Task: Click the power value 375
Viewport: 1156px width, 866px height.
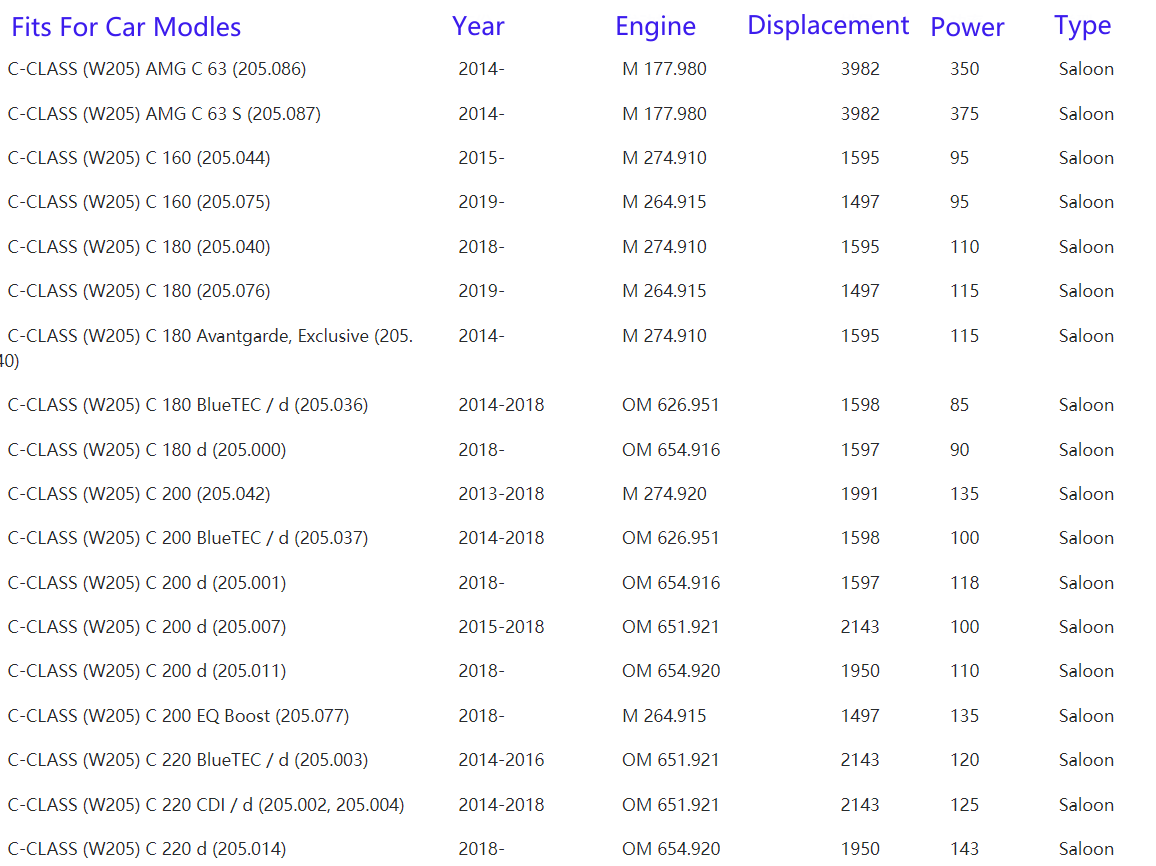Action: click(x=964, y=114)
